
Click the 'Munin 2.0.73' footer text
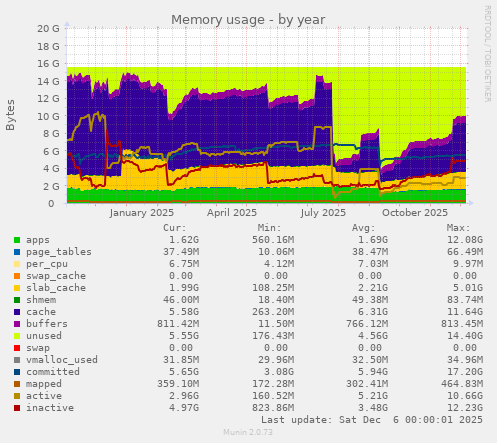248,432
